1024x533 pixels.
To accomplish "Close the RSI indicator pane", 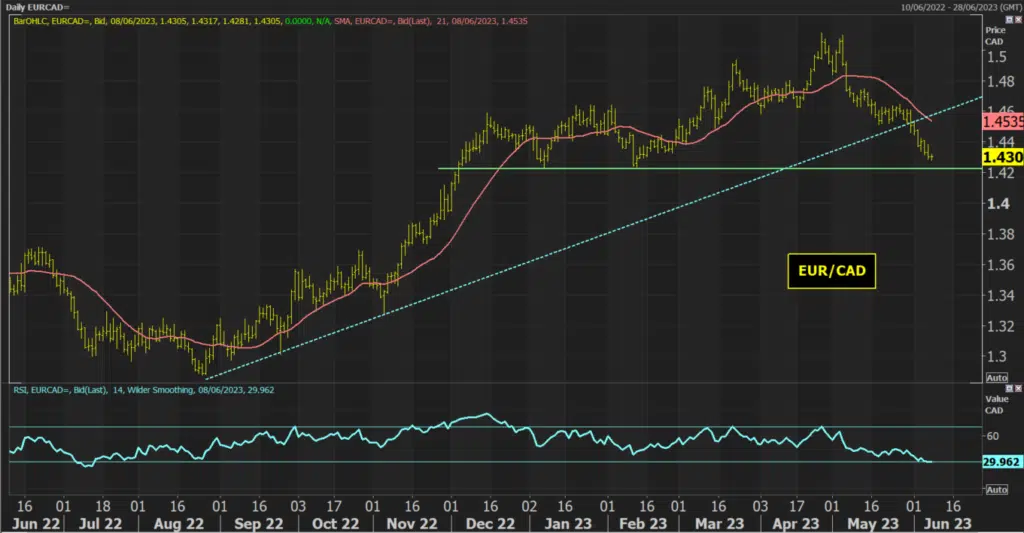I will (x=1018, y=389).
